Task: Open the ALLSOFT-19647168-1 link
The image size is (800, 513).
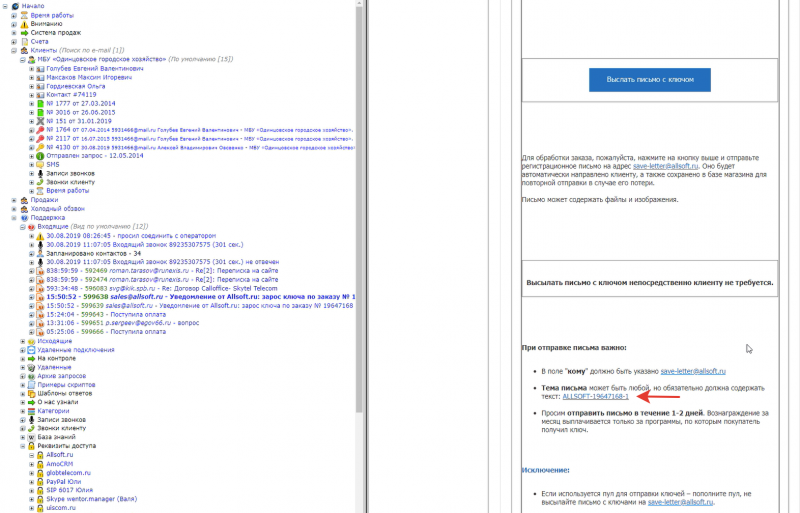Action: pyautogui.click(x=595, y=396)
